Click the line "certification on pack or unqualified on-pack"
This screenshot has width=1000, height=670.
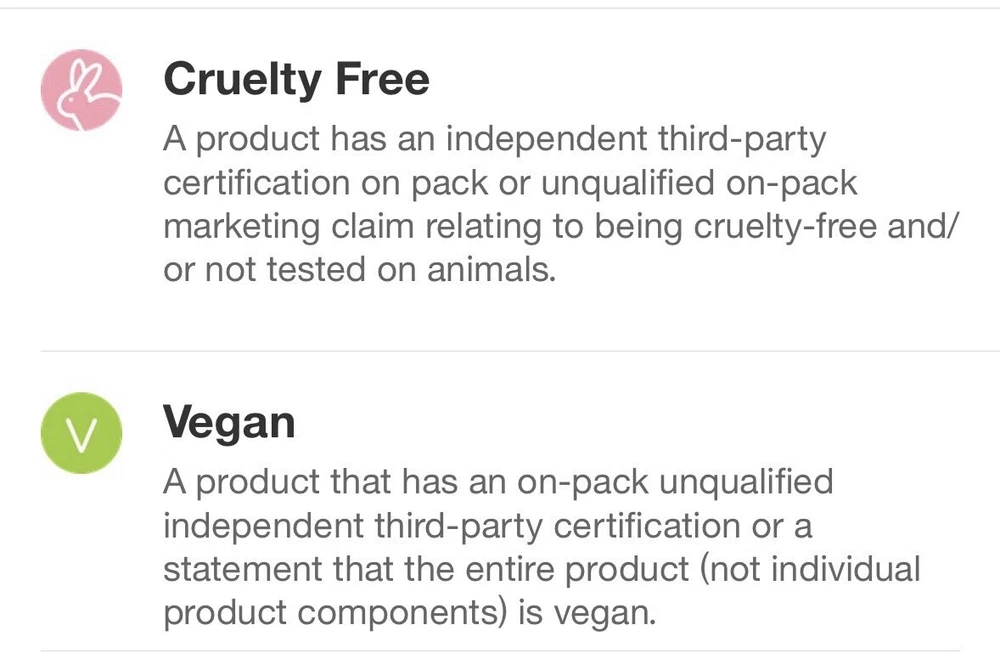tap(510, 184)
